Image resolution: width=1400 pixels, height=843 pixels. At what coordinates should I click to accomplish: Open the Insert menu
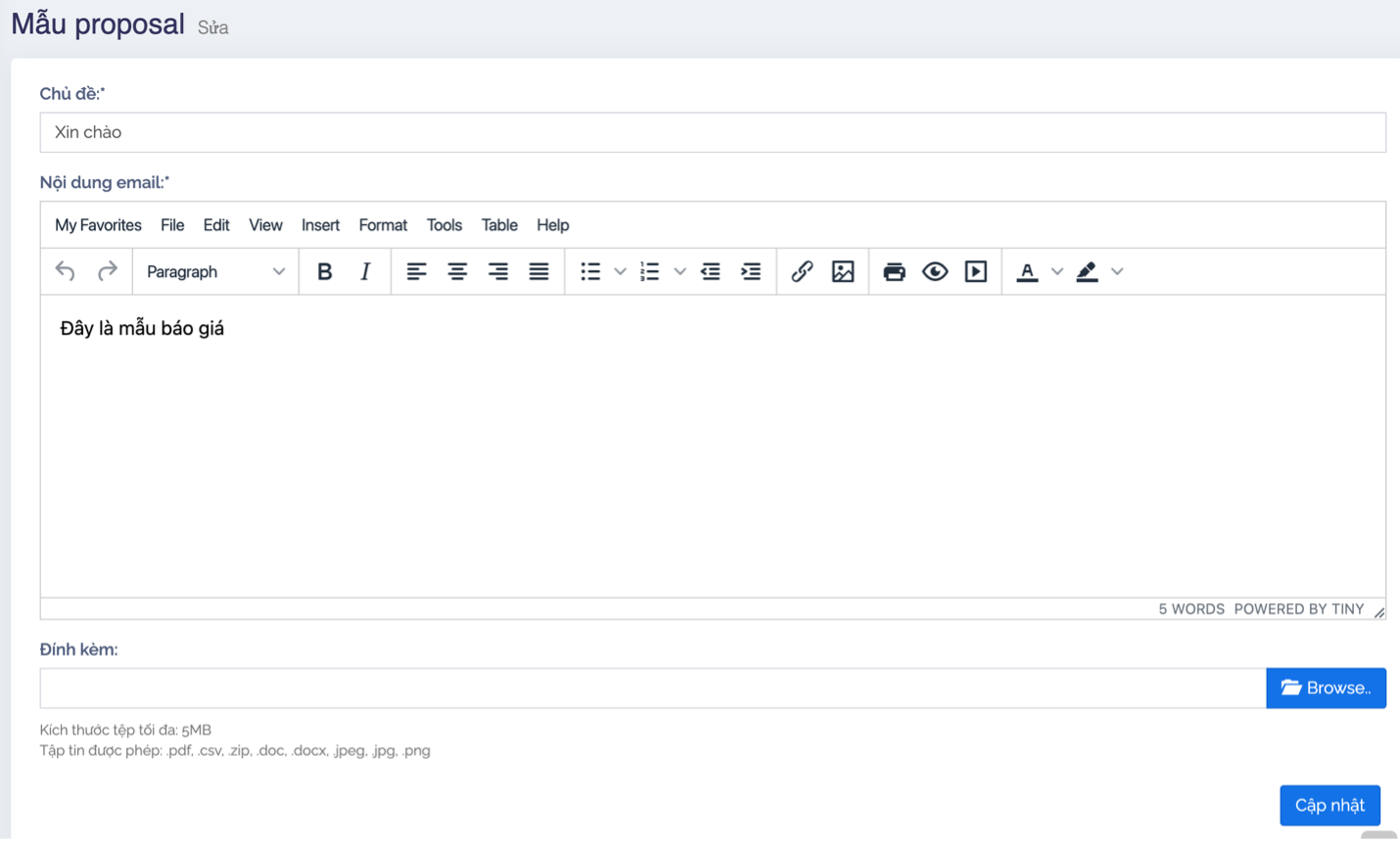(x=320, y=225)
